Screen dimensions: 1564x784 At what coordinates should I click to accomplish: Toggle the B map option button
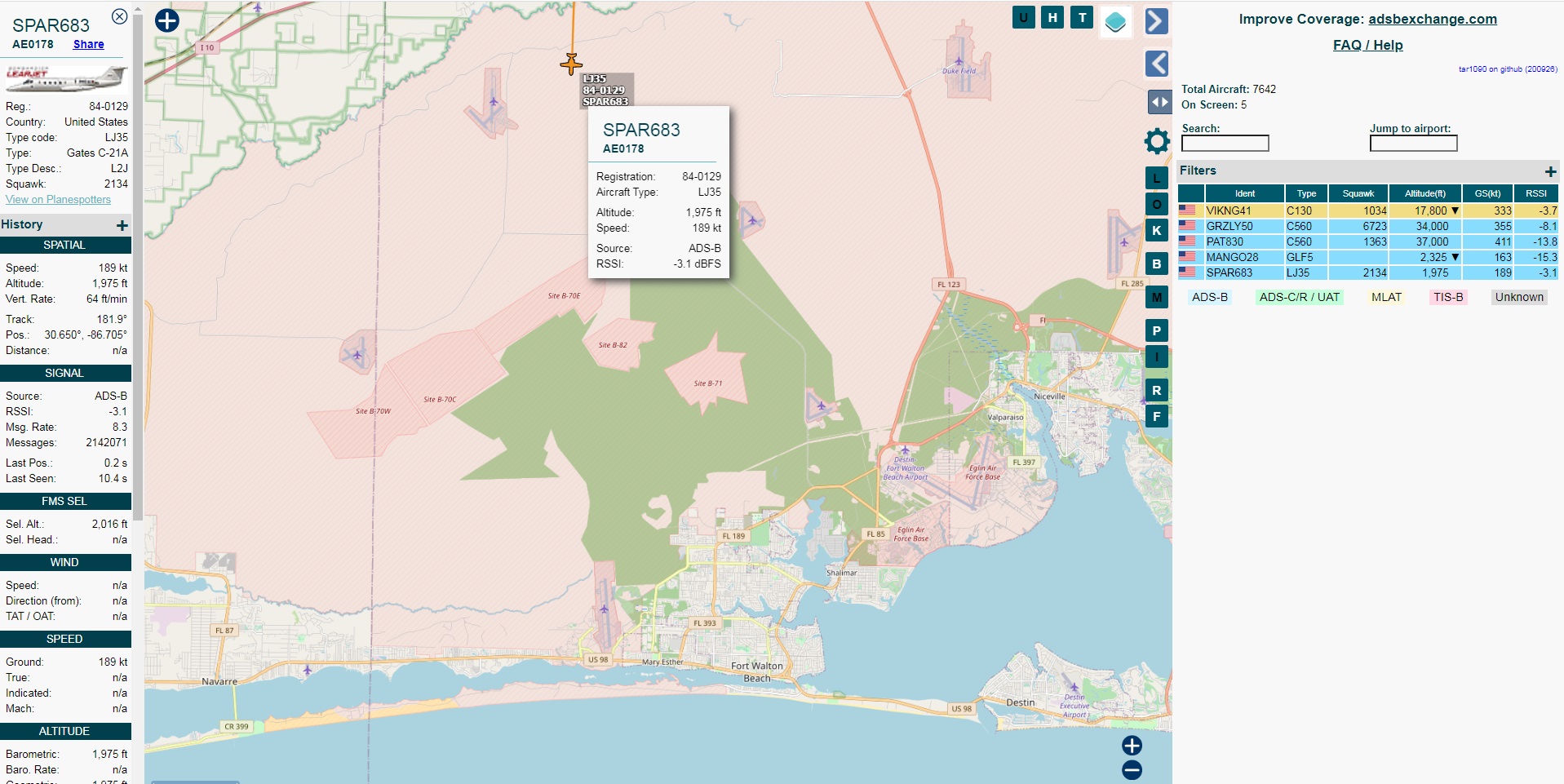[1157, 264]
